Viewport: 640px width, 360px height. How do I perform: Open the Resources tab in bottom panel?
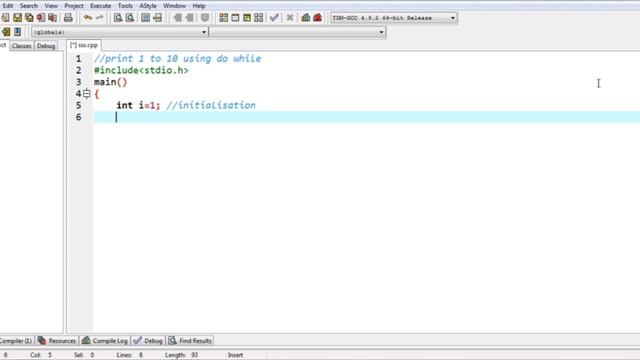(x=57, y=340)
